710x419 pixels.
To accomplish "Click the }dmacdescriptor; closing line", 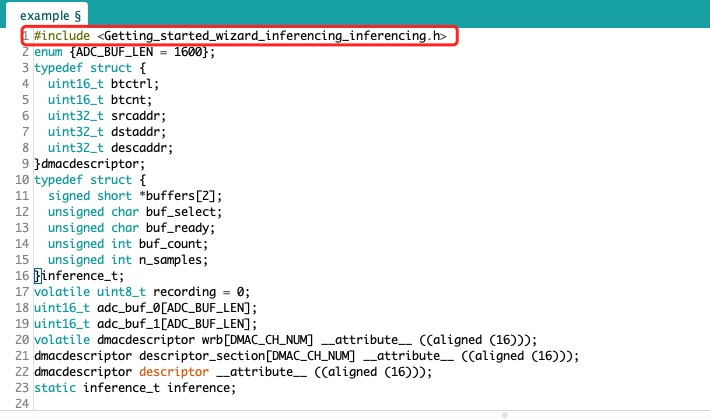I will (x=90, y=164).
